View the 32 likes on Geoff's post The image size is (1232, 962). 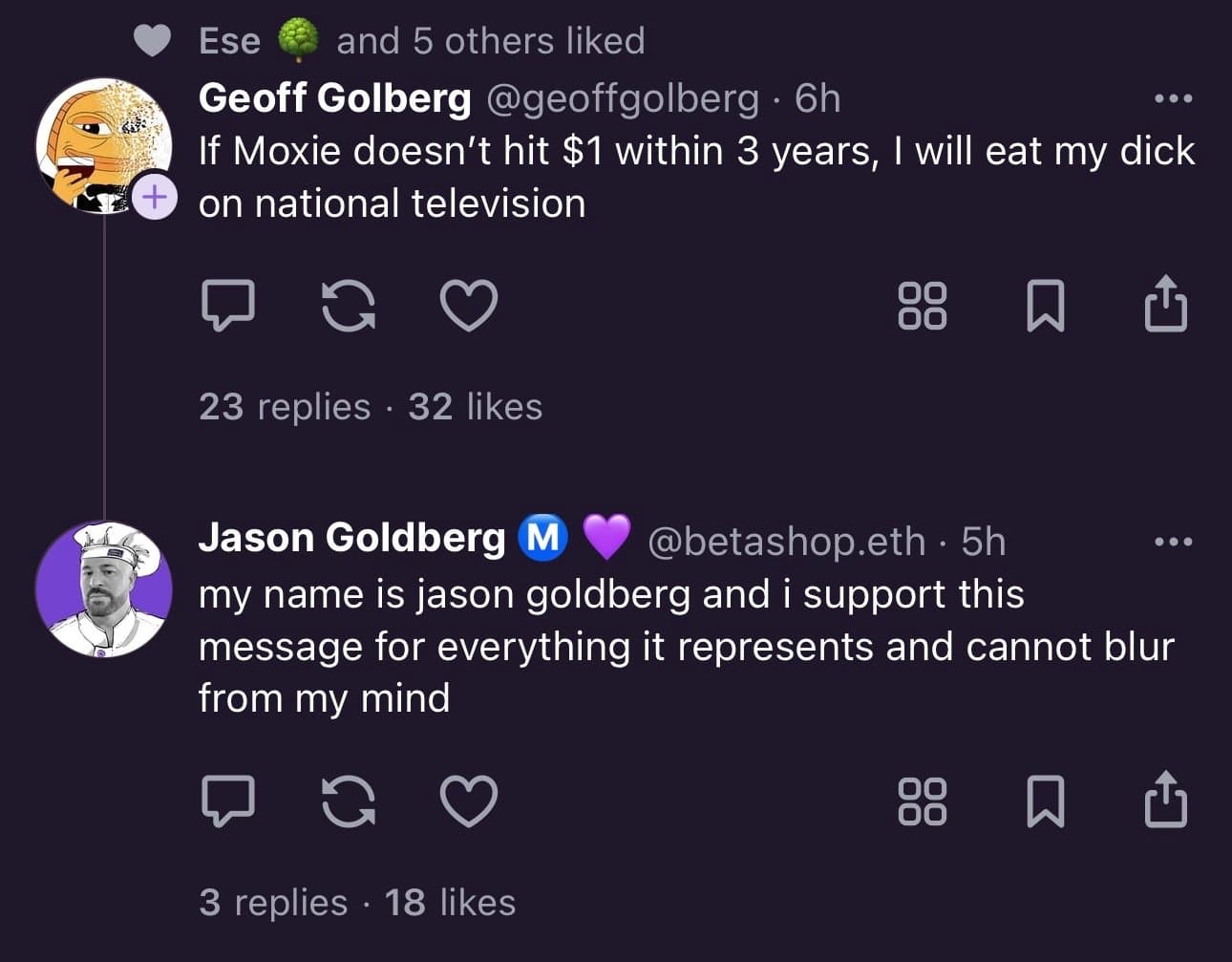pyautogui.click(x=475, y=407)
